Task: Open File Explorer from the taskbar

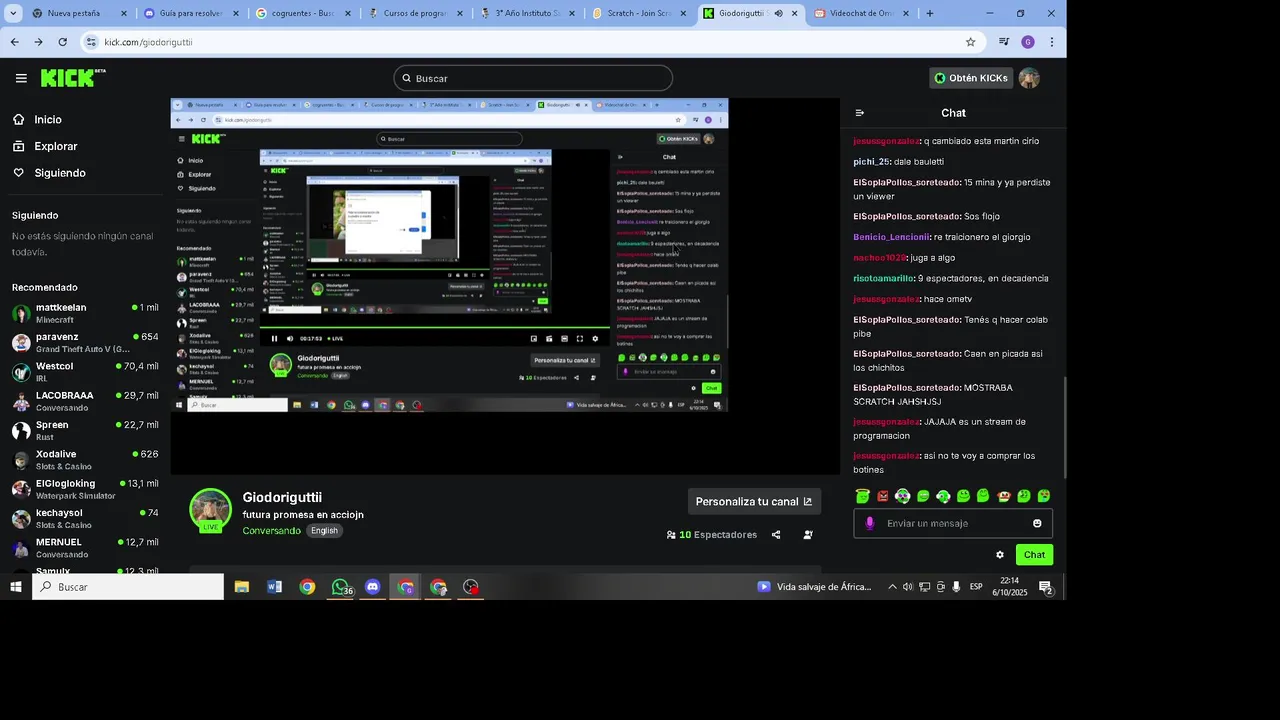Action: (242, 587)
